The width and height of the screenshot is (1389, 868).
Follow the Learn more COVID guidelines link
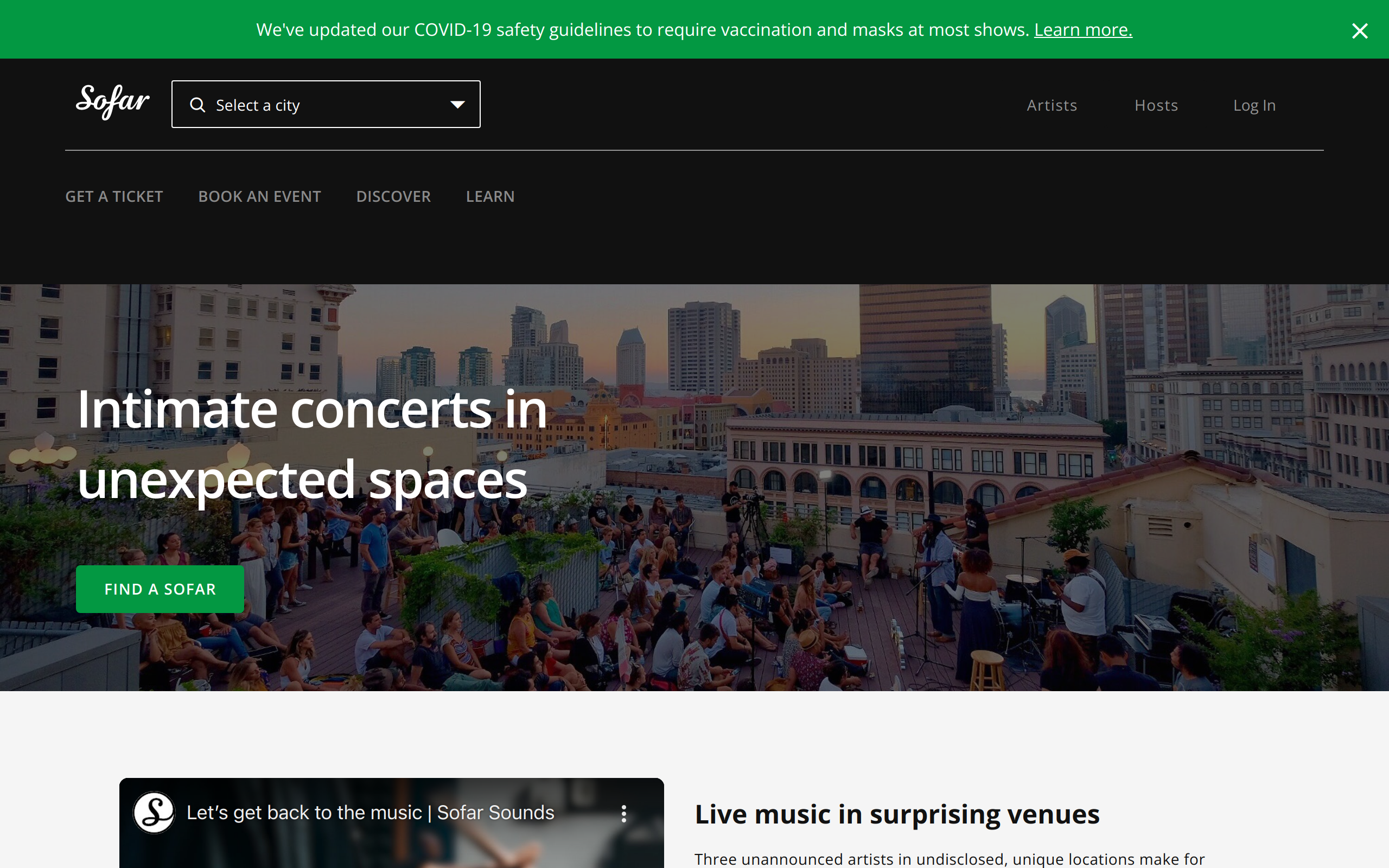tap(1082, 30)
